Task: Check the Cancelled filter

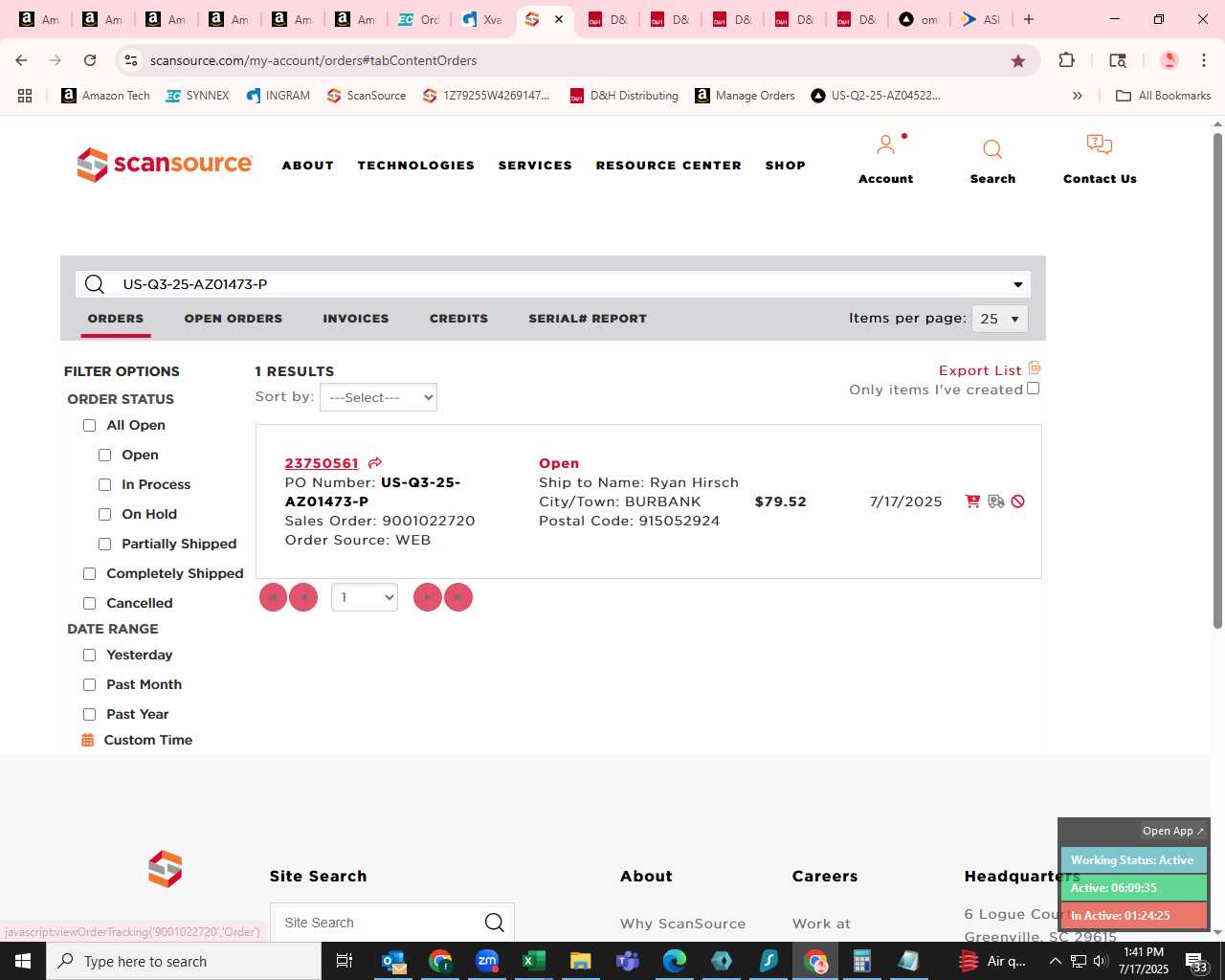Action: point(90,604)
